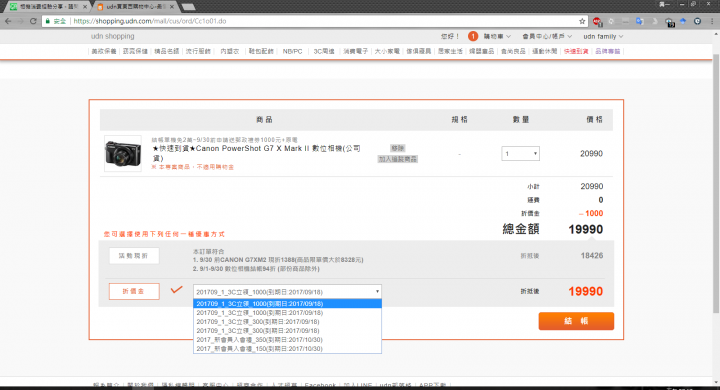Open the NB/PC category
Viewport: 720px width, 390px height.
tap(292, 51)
